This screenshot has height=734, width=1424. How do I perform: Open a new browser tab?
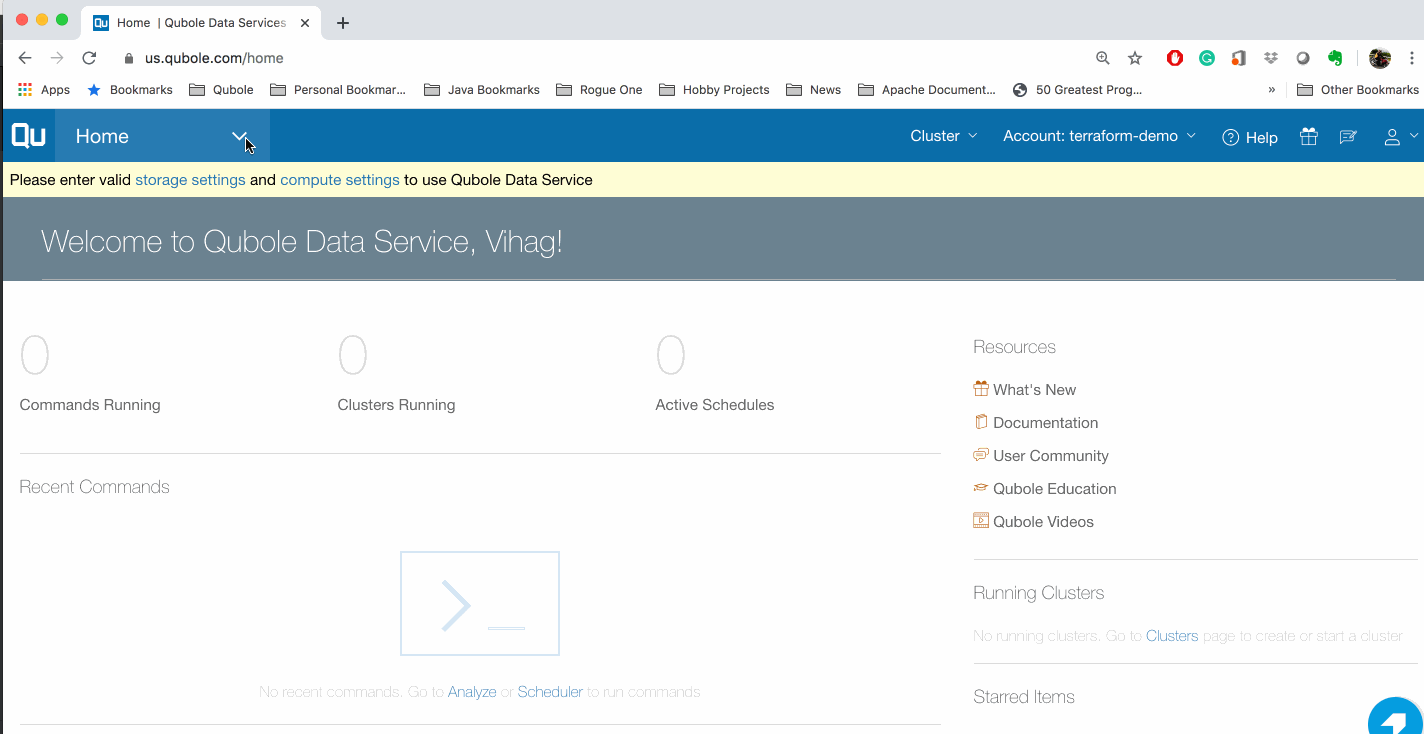point(343,22)
